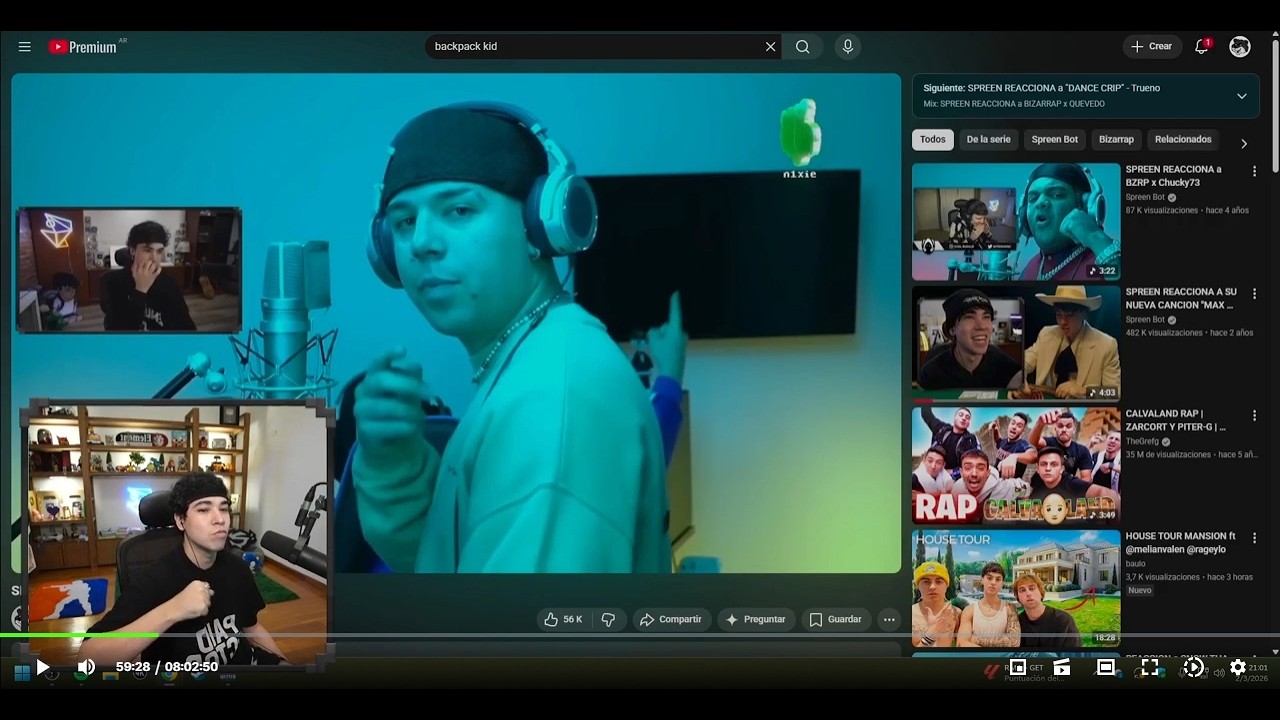Submit search with magnifier button
The height and width of the screenshot is (720, 1280).
[802, 47]
